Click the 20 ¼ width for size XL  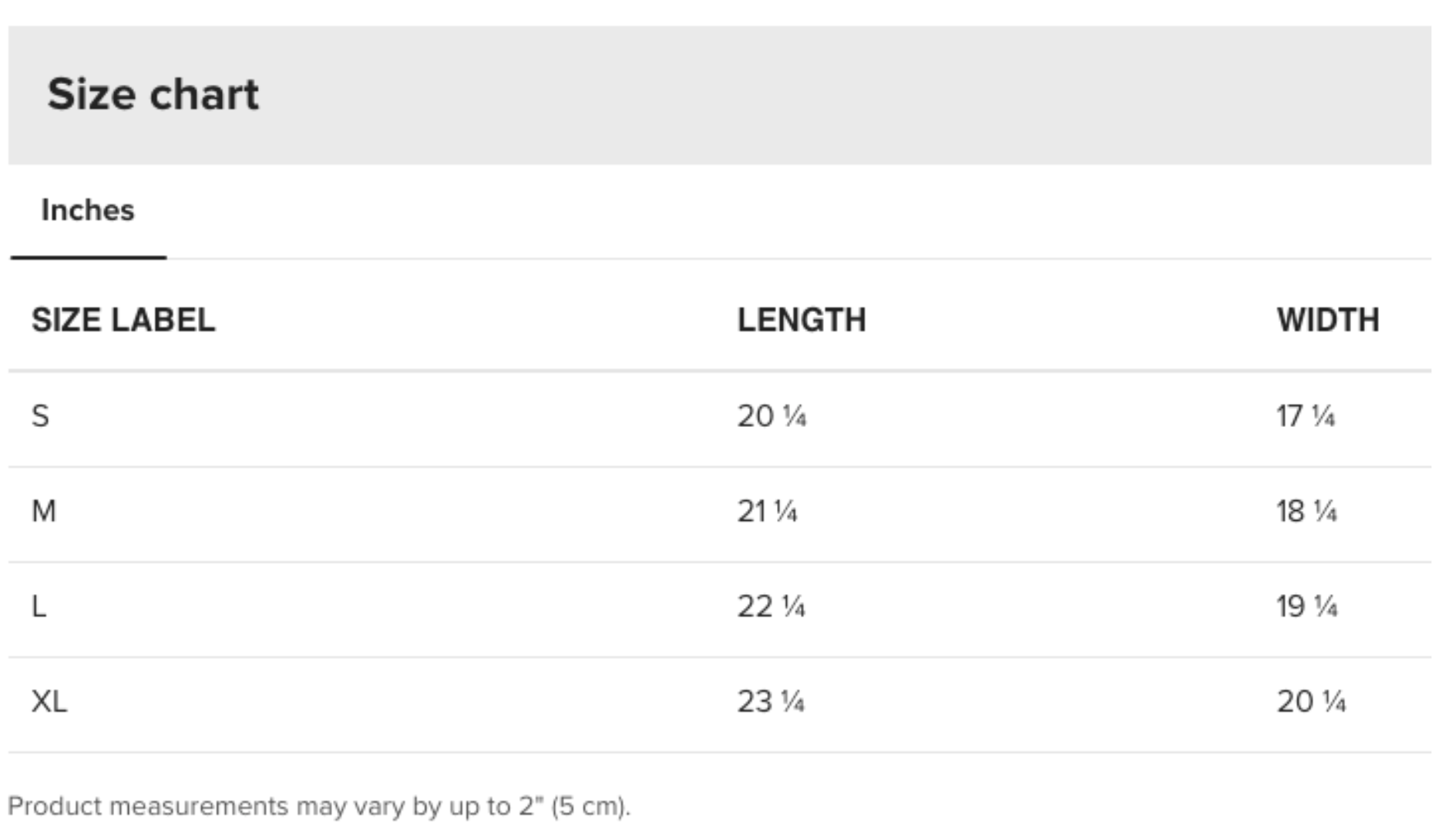coord(1311,701)
